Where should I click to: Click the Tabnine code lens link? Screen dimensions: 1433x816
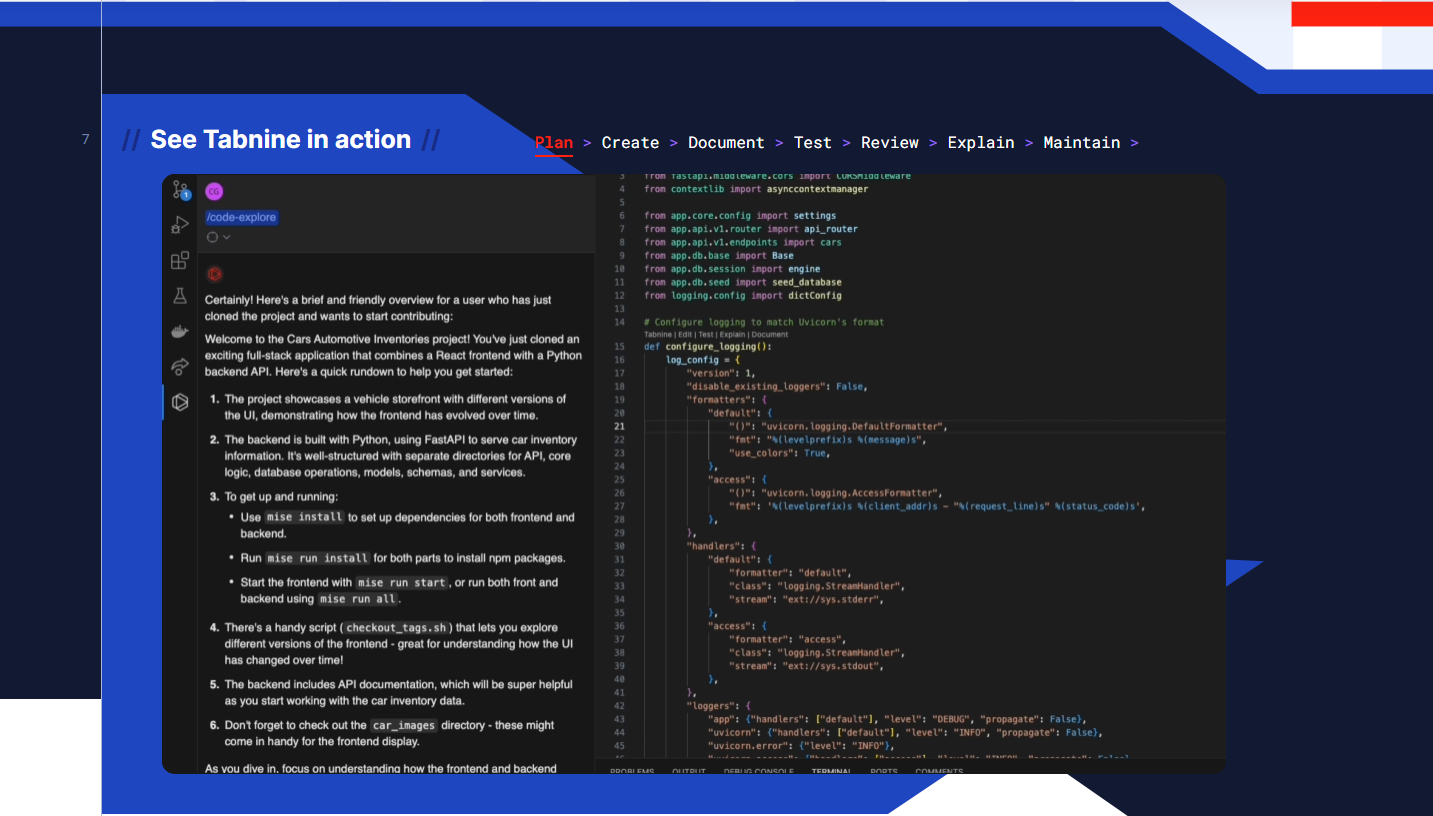658,335
